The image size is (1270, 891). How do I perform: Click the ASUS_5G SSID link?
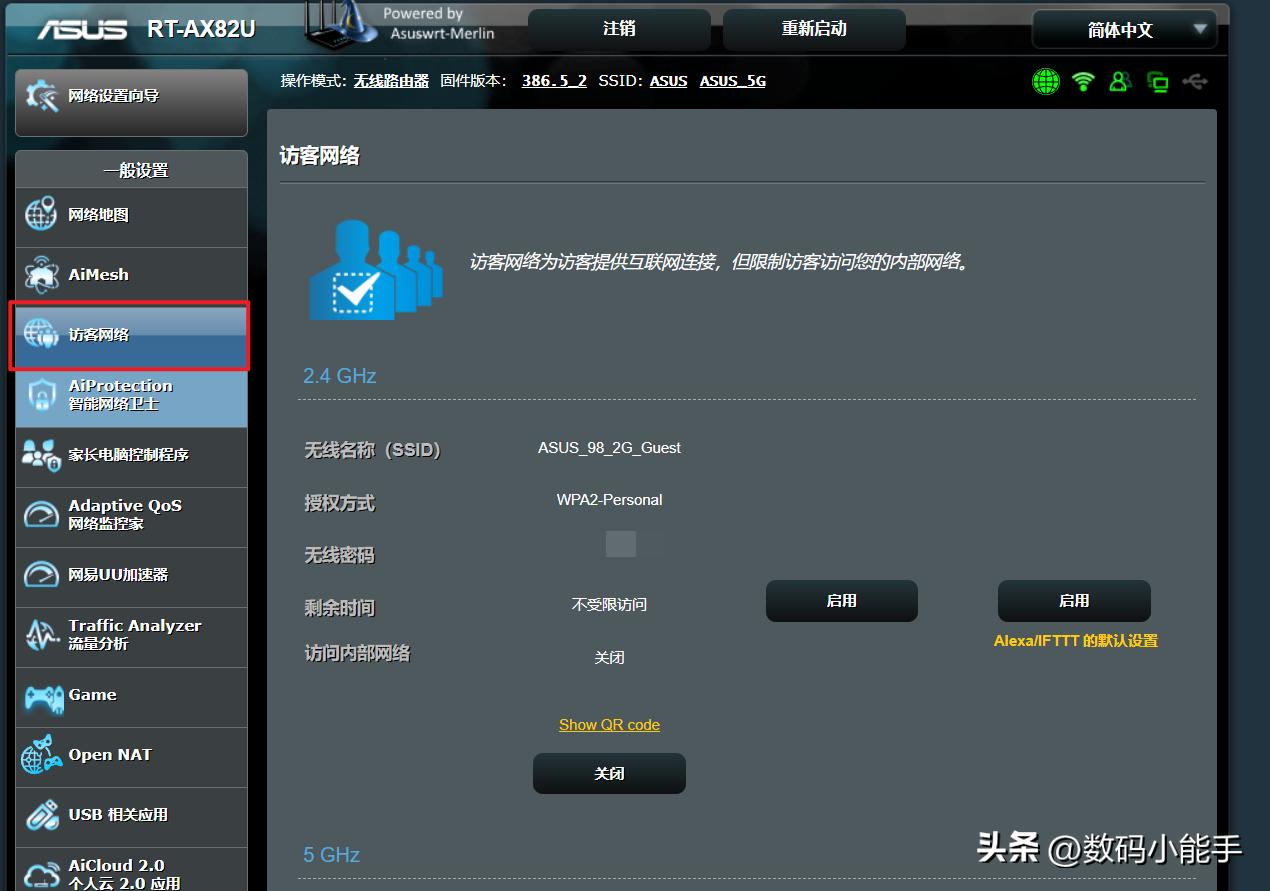click(x=733, y=81)
